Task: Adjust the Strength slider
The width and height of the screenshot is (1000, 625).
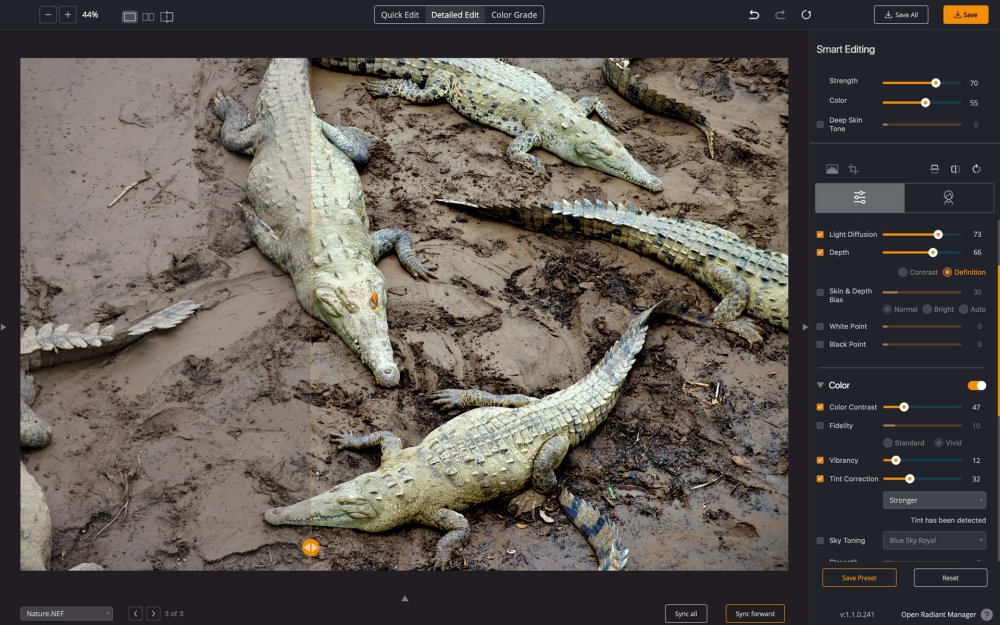Action: (x=922, y=83)
